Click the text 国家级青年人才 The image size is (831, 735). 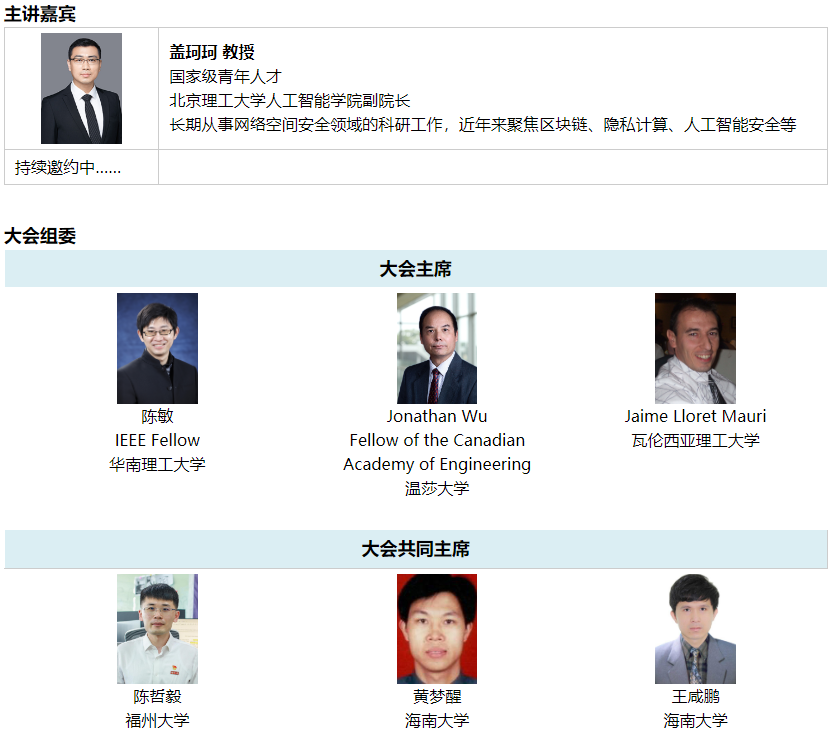(x=225, y=76)
